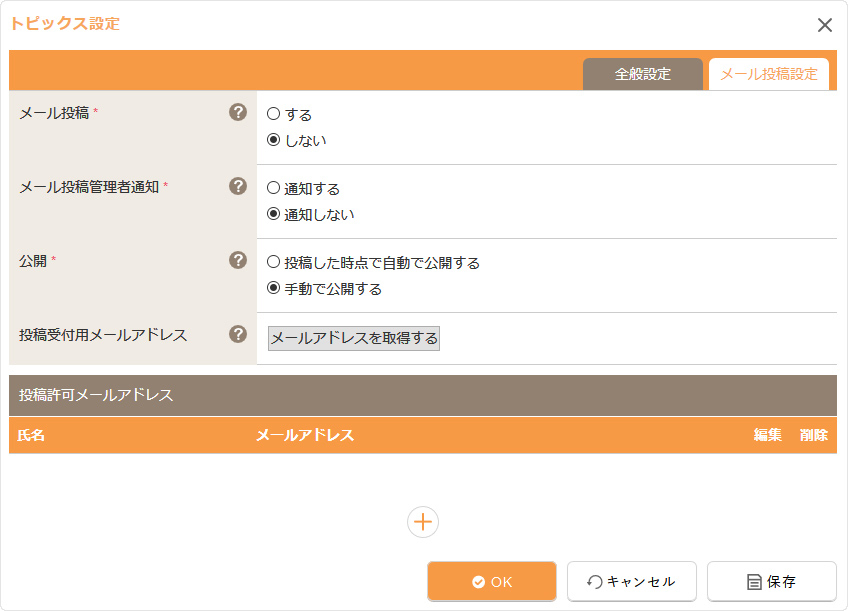
Task: Close the トピックス設定 dialog with X
Action: (x=825, y=25)
